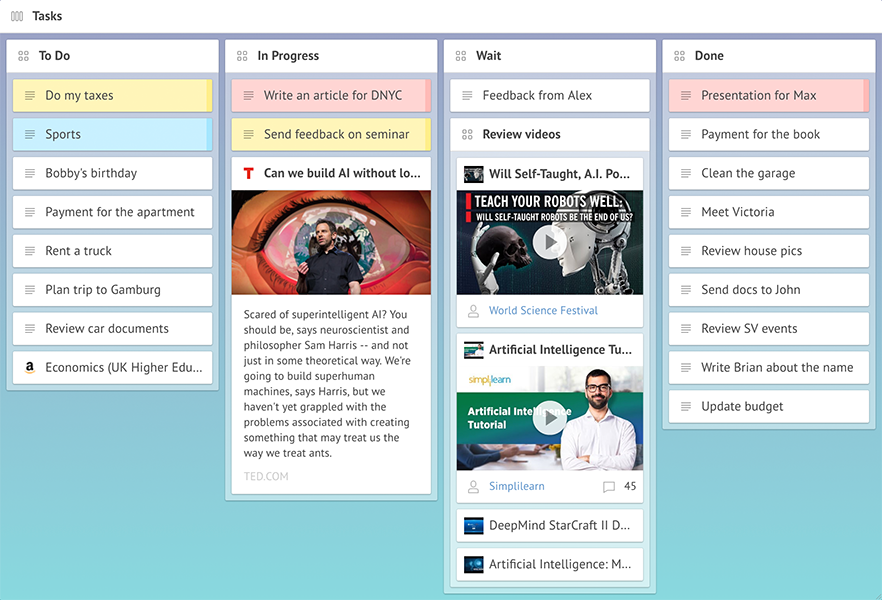Click the 45 comments count
Viewport: 882px width, 600px height.
[630, 486]
